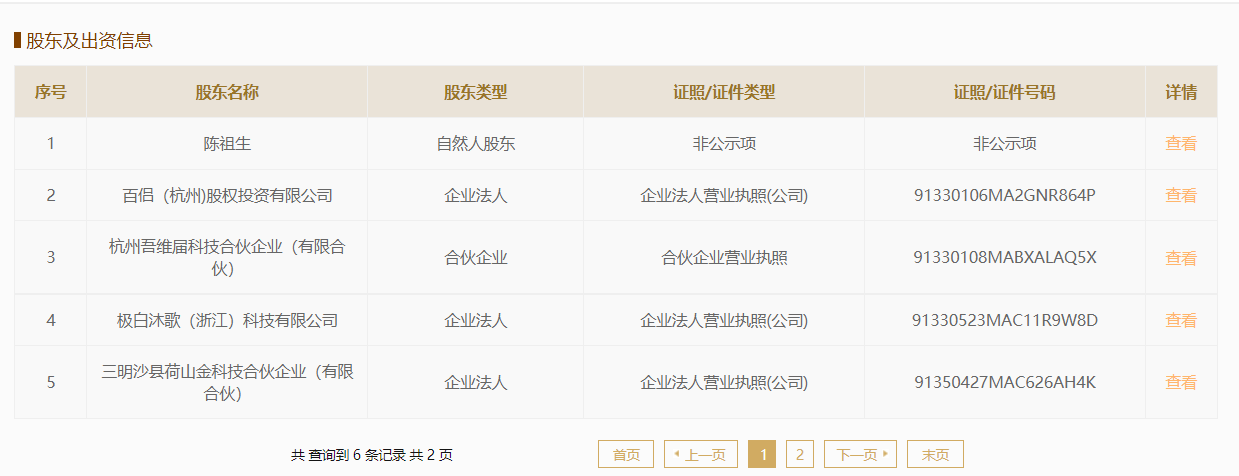Click the 自然人股东 type cell
Viewport: 1239px width, 476px height.
476,143
